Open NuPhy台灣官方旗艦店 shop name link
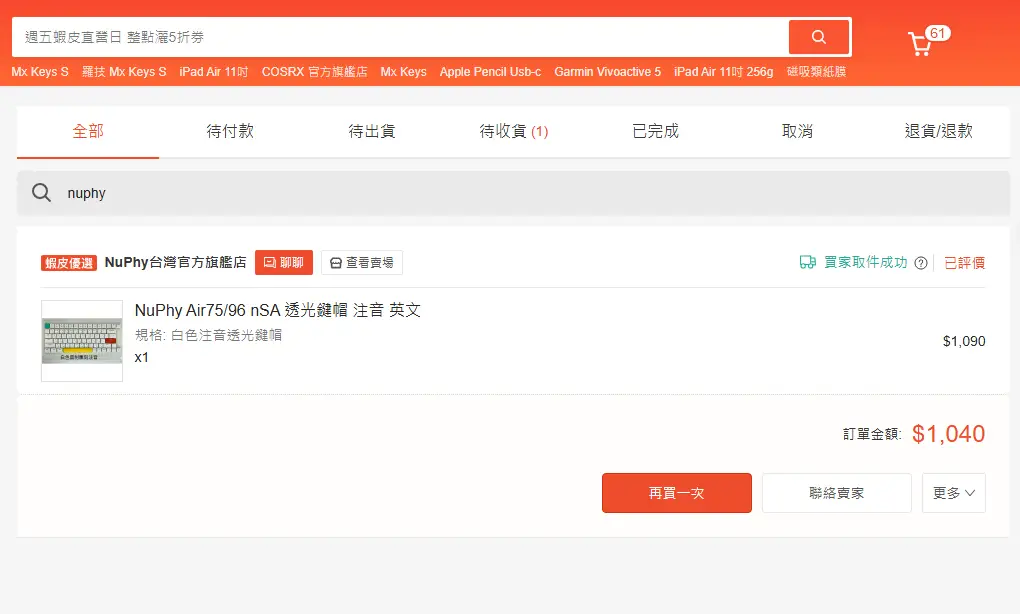This screenshot has width=1020, height=614. [175, 262]
